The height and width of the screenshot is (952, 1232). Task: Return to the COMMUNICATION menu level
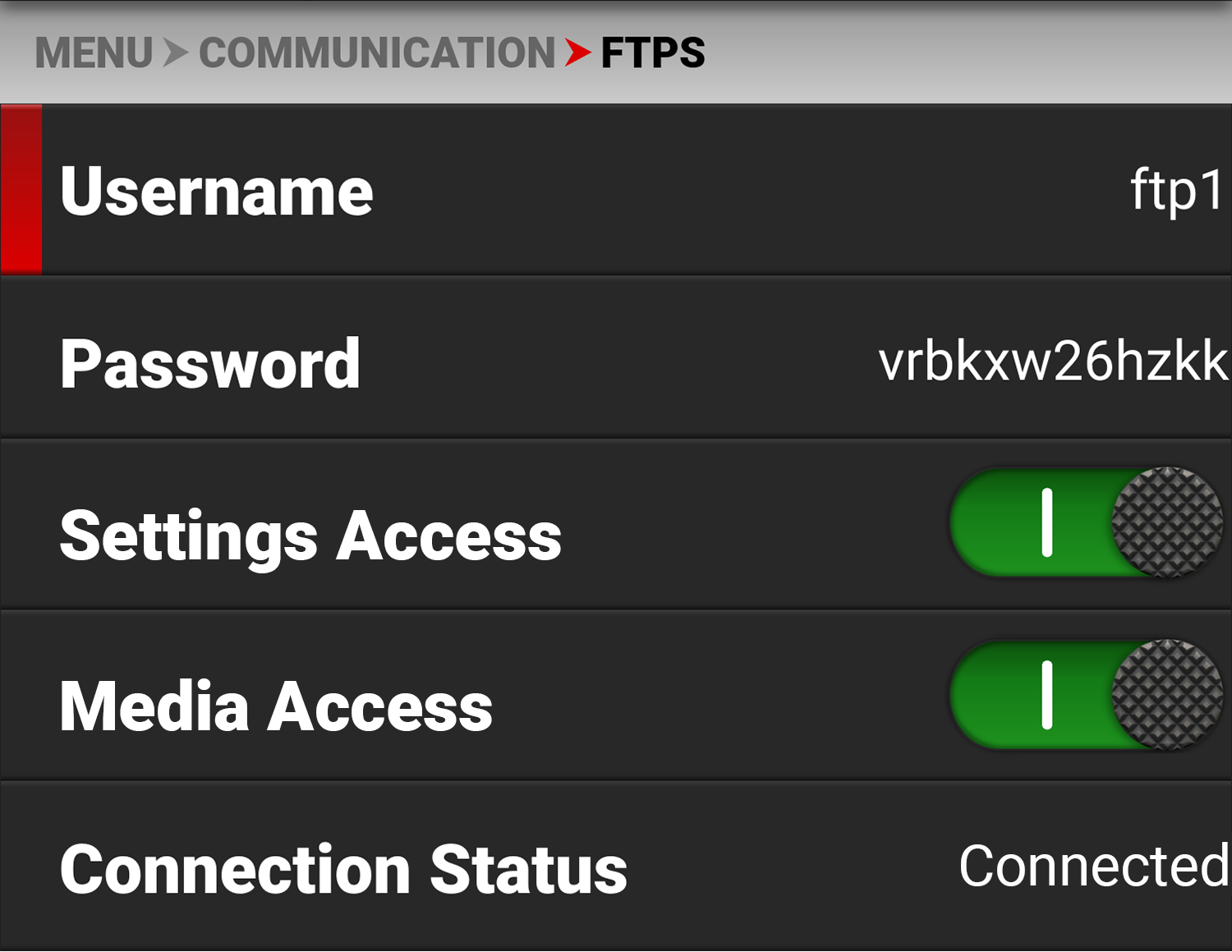tap(377, 53)
